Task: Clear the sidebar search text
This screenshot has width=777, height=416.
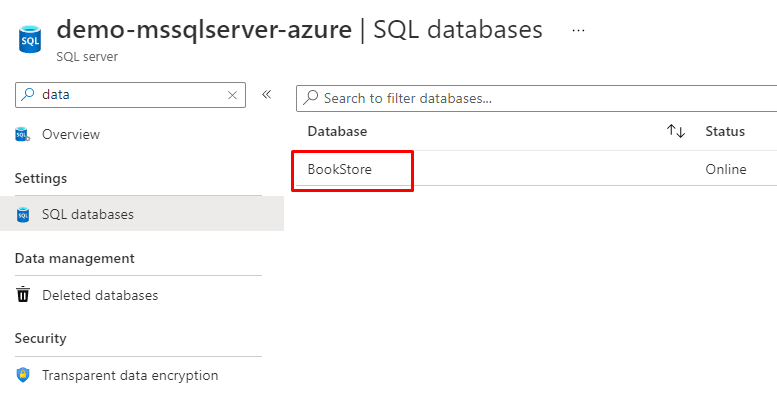Action: (x=233, y=95)
